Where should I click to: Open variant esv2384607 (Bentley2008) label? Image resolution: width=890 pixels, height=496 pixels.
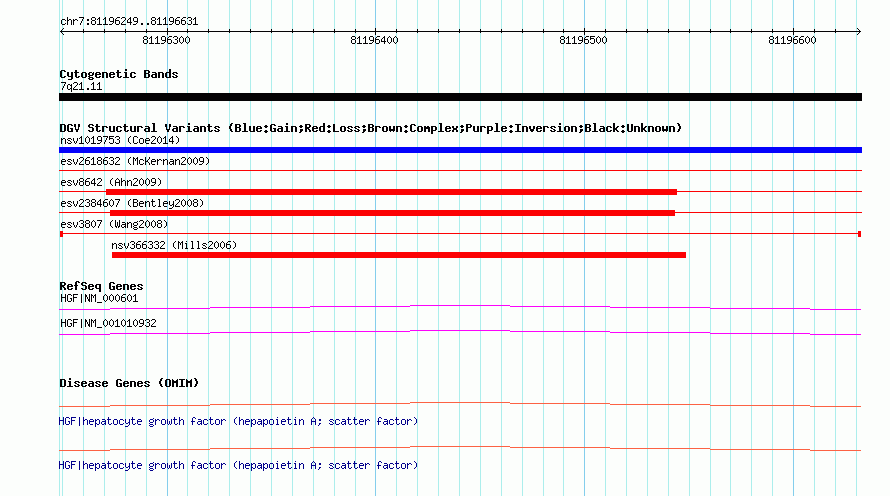coord(132,203)
